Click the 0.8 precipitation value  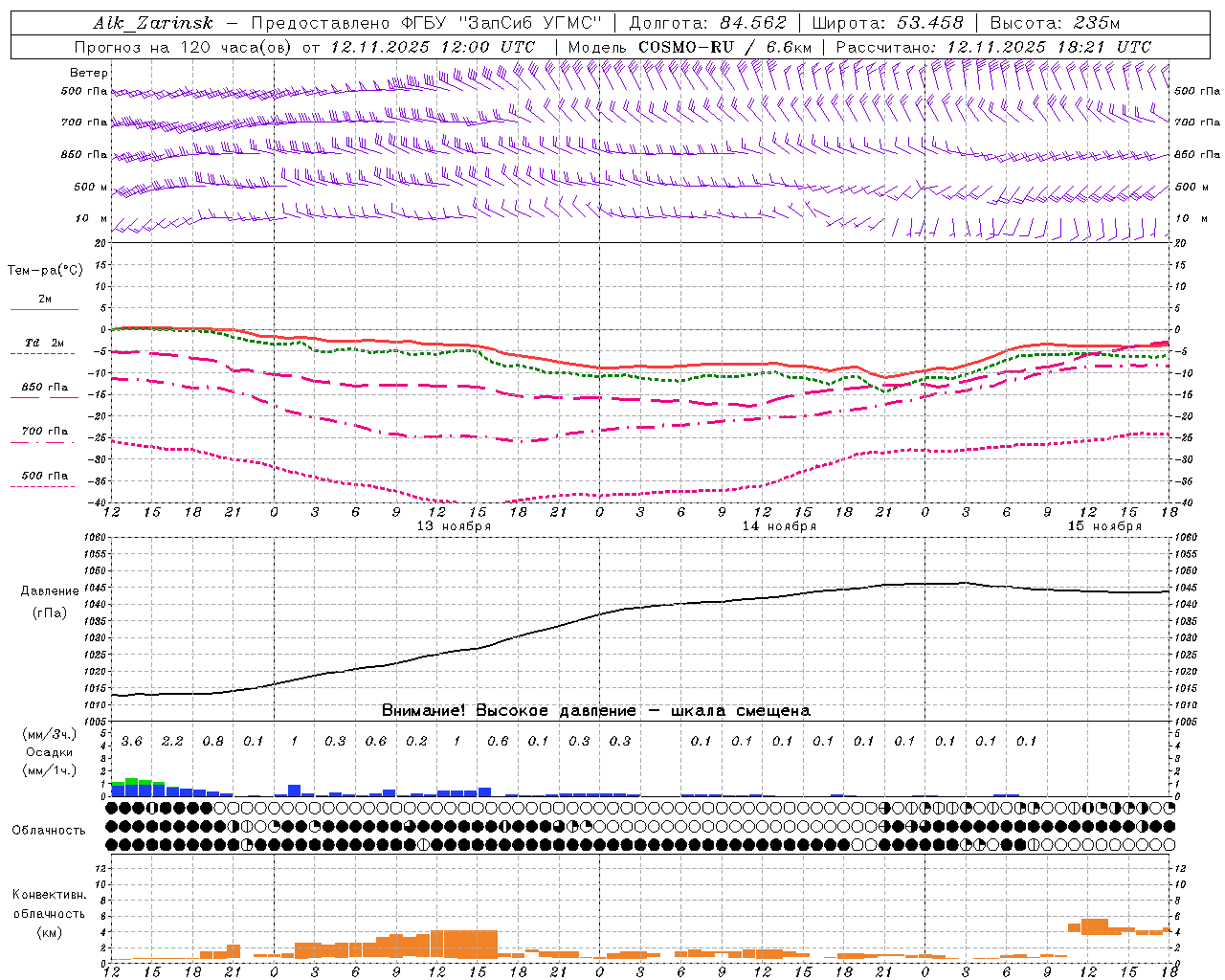212,742
